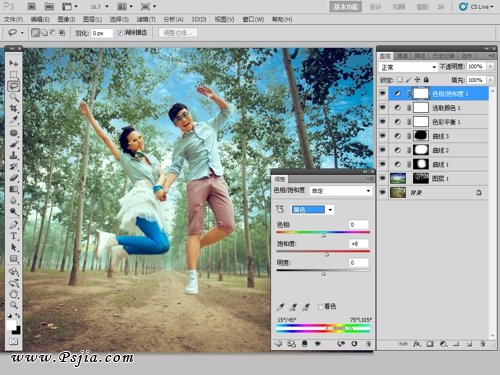Screen dimensions: 500x375
Task: Toggle the 着色 colorize checkbox
Action: coord(320,307)
